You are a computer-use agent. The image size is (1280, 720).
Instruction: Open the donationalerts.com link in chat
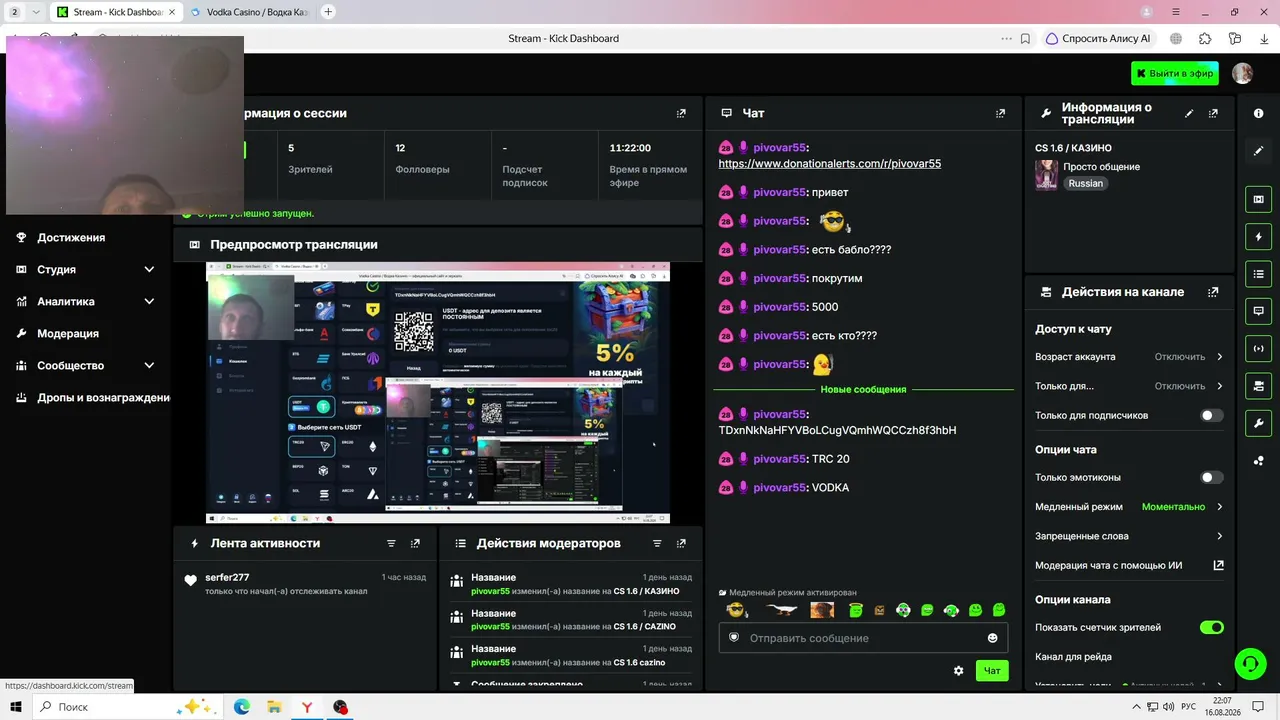click(x=829, y=164)
